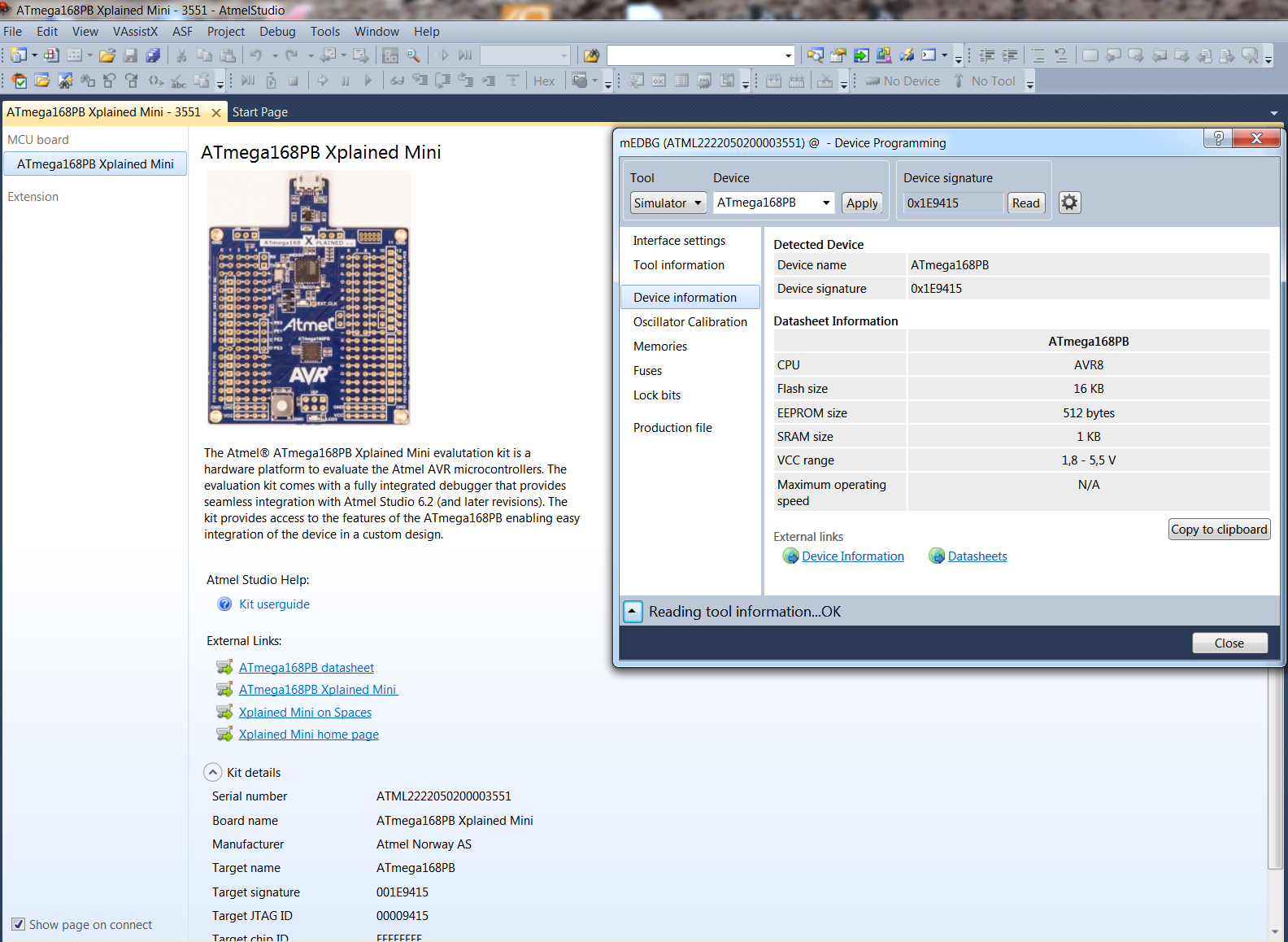Viewport: 1288px width, 942px height.
Task: Click the Device Programming help question mark
Action: tap(1218, 138)
